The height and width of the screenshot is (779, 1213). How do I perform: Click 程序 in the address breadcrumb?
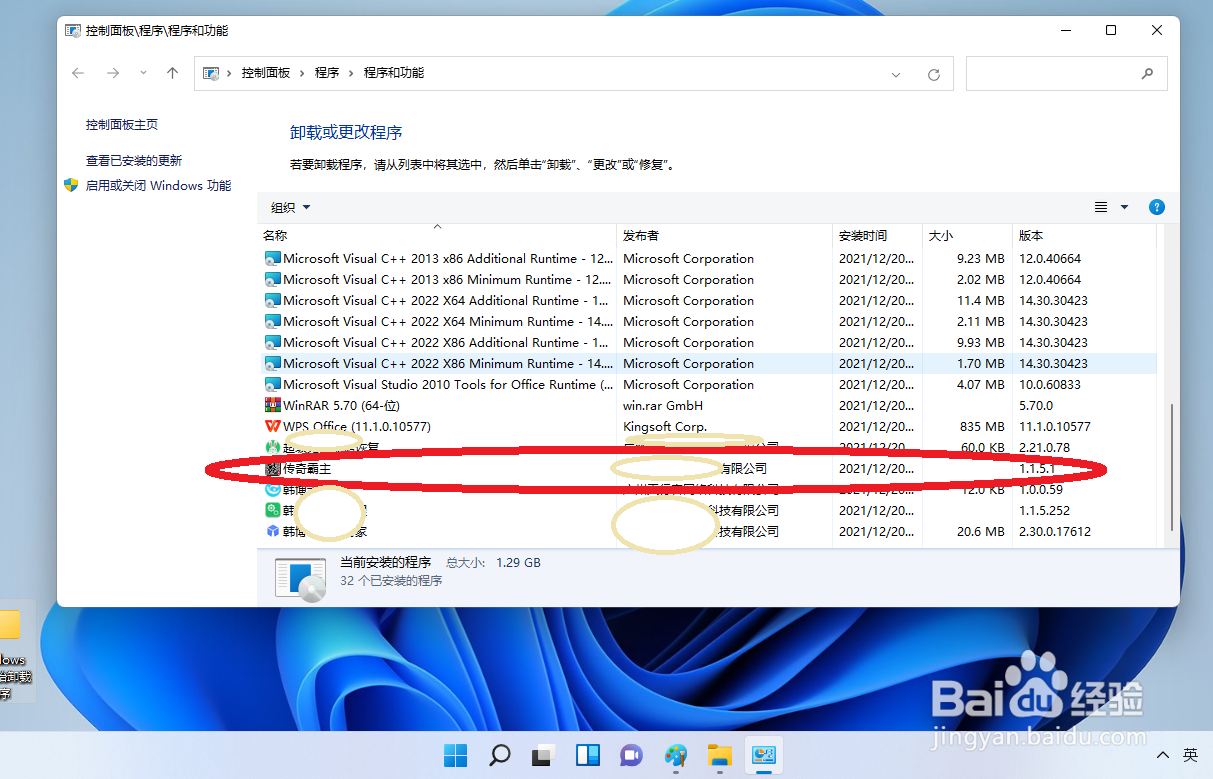pyautogui.click(x=327, y=73)
